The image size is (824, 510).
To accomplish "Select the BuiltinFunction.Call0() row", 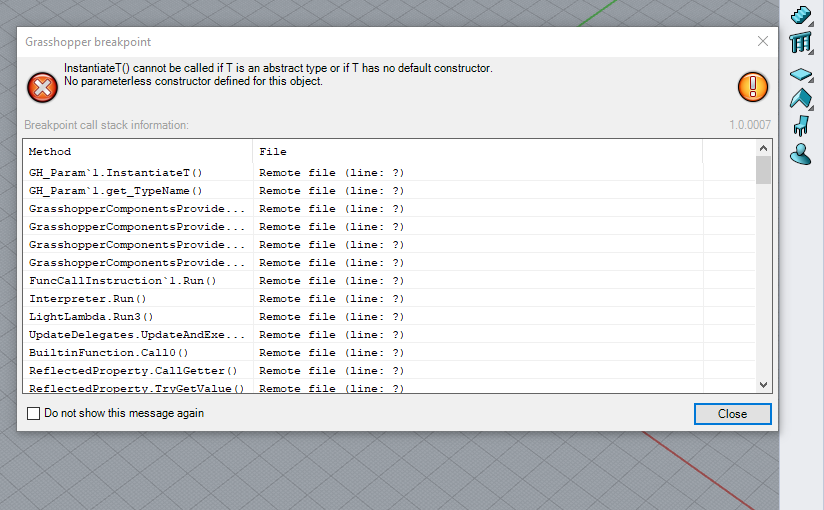I will click(389, 352).
